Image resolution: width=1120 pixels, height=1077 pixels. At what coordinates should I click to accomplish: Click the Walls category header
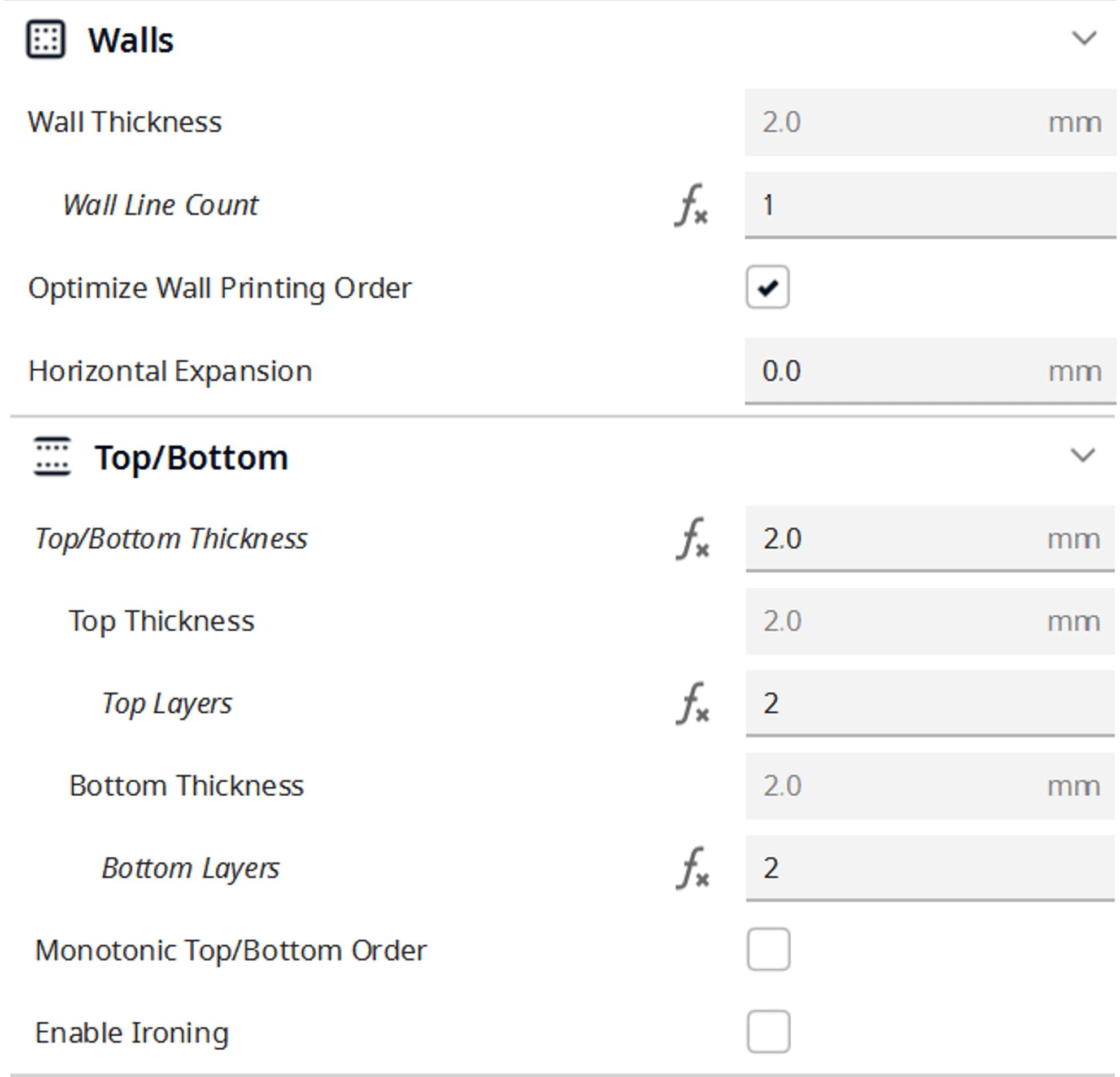[x=131, y=41]
